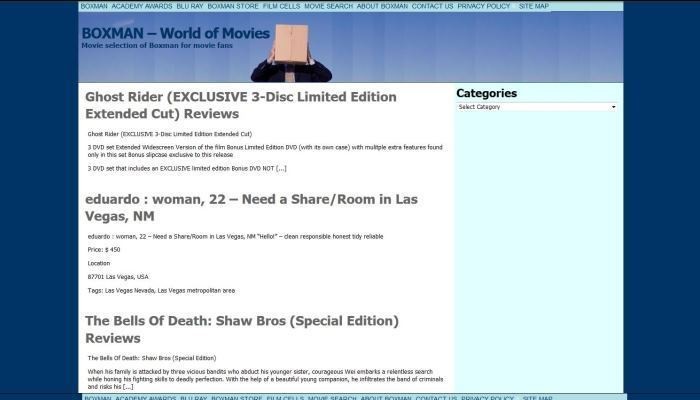Open BOXMAN STORE in top navigation

(233, 6)
